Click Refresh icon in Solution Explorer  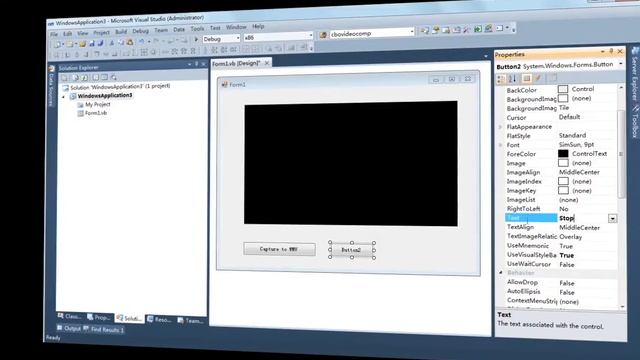click(x=84, y=77)
